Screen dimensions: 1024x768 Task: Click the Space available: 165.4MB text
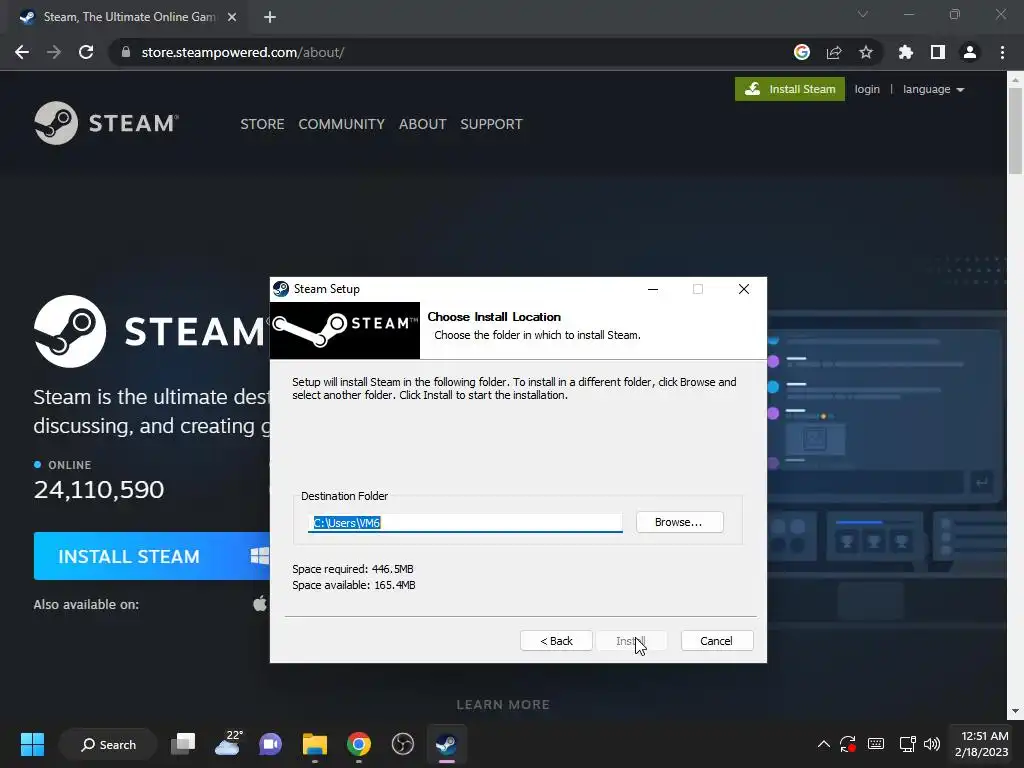(353, 585)
